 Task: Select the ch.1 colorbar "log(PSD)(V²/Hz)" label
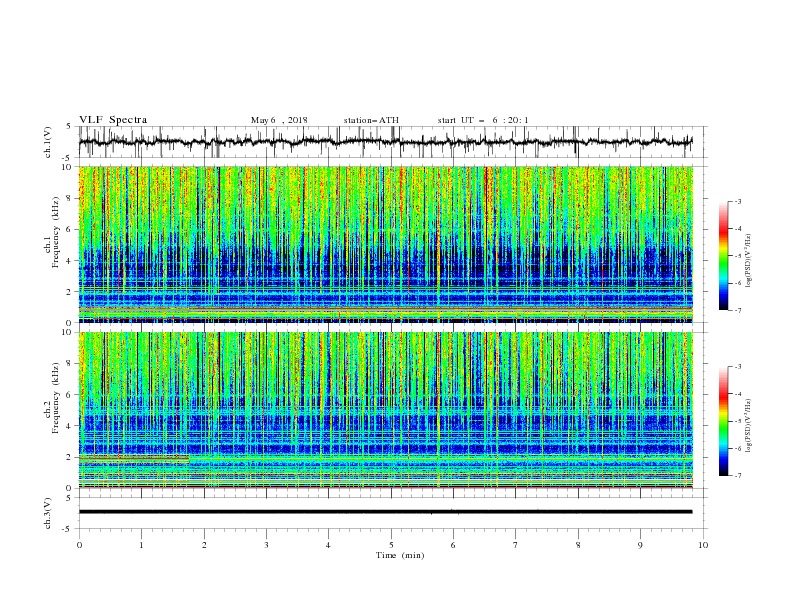[748, 261]
